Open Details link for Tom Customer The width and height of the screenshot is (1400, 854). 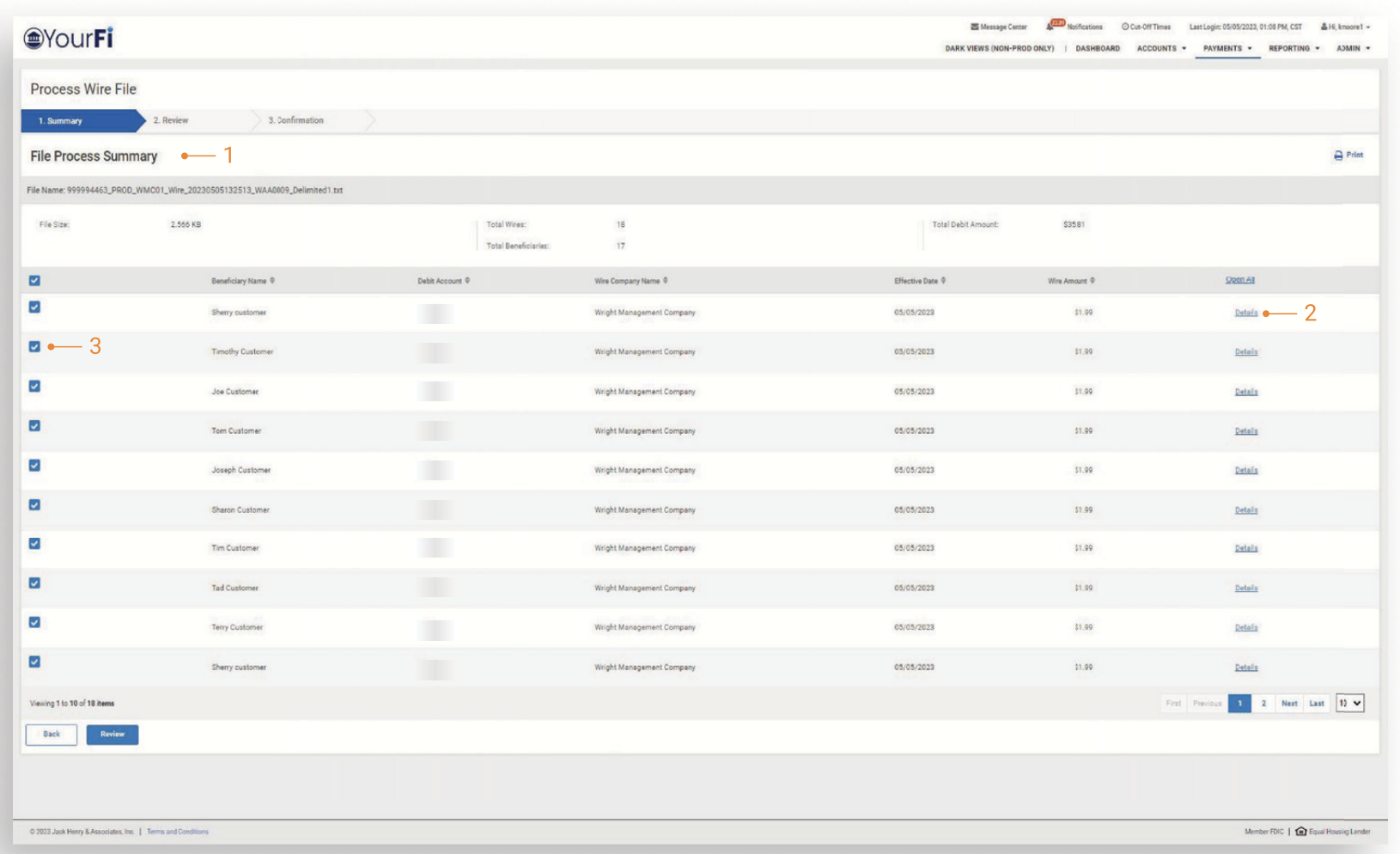tap(1246, 431)
